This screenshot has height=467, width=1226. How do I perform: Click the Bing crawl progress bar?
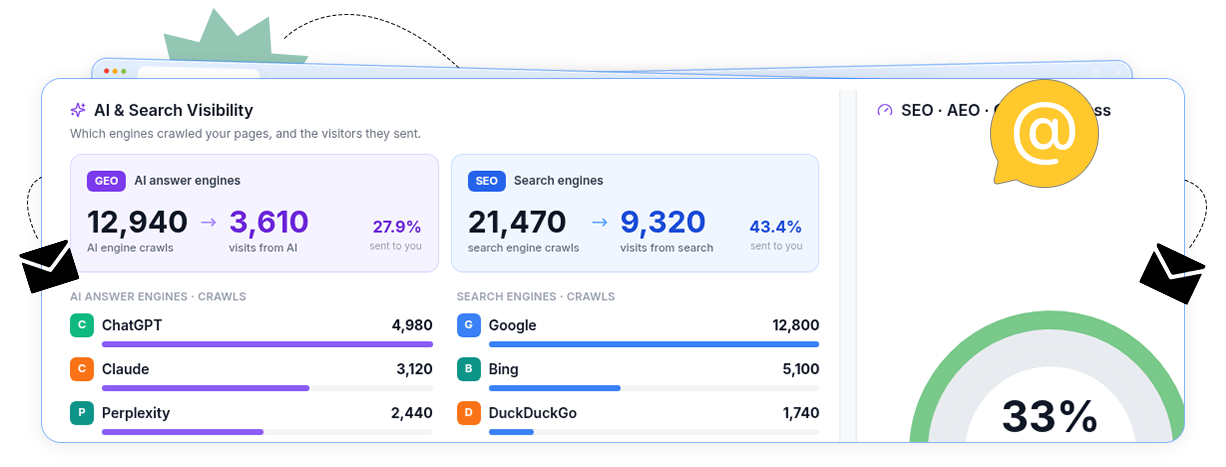coord(654,388)
